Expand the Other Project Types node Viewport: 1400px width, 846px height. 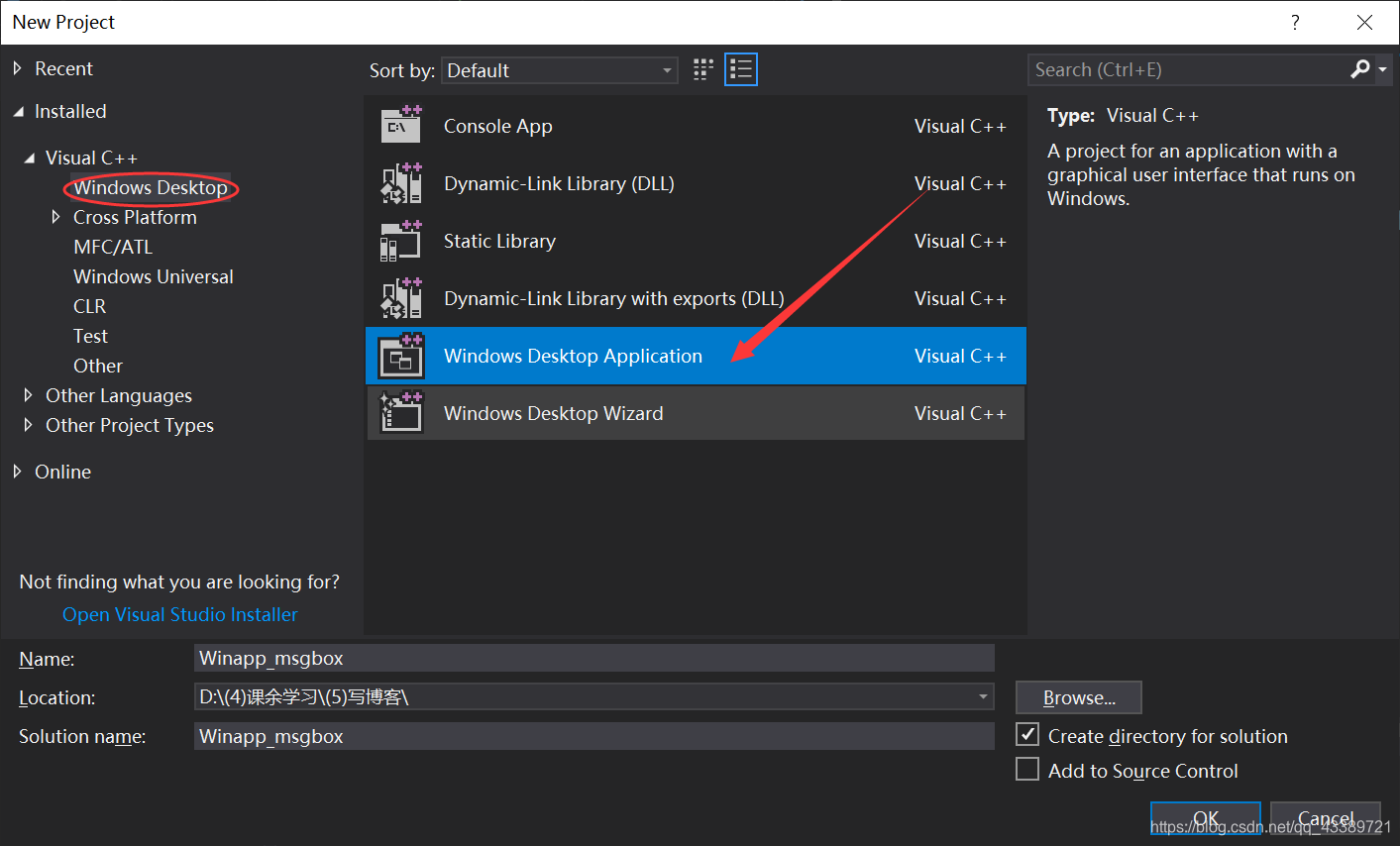pyautogui.click(x=29, y=425)
